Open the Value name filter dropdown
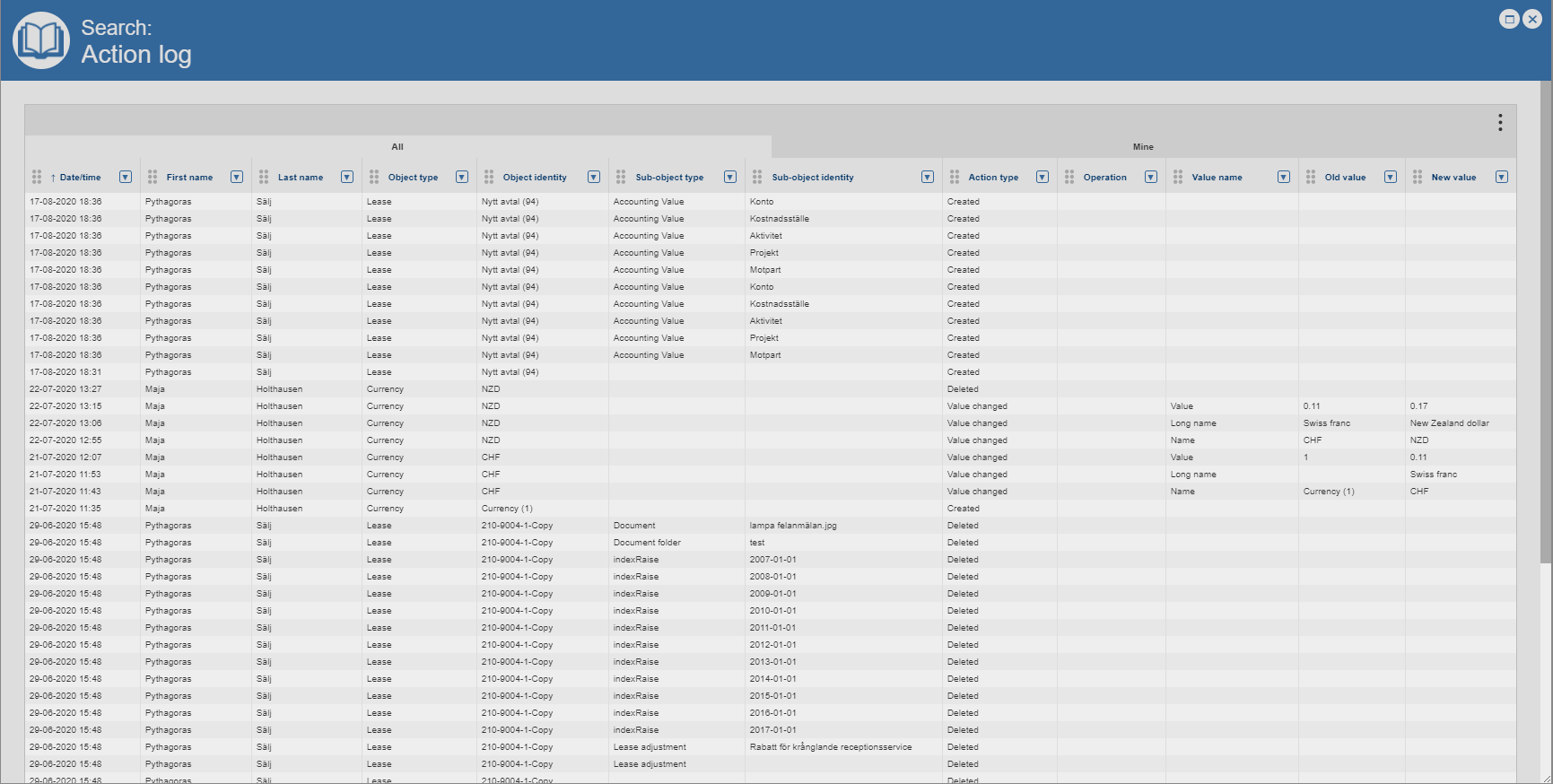Viewport: 1553px width, 784px height. [x=1284, y=177]
